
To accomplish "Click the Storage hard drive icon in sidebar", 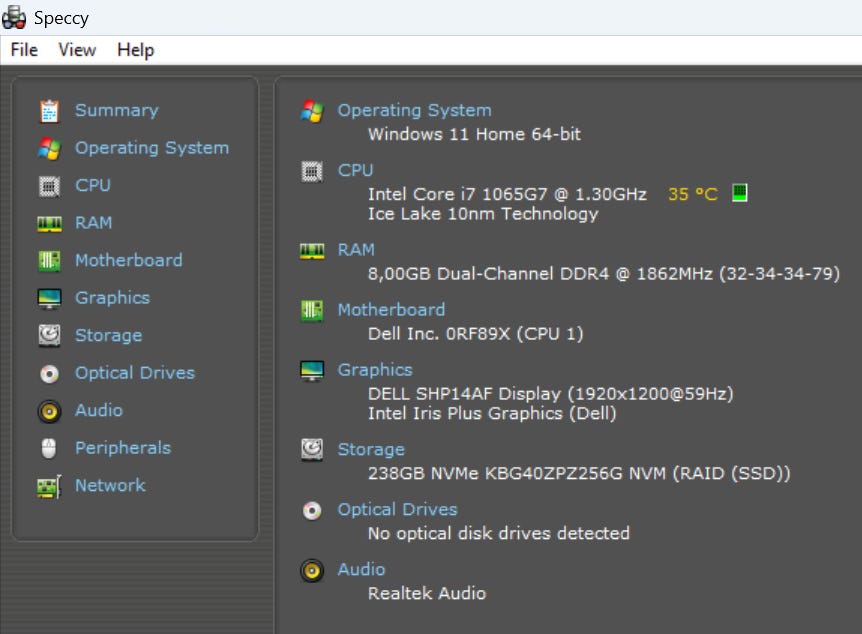I will pos(49,335).
